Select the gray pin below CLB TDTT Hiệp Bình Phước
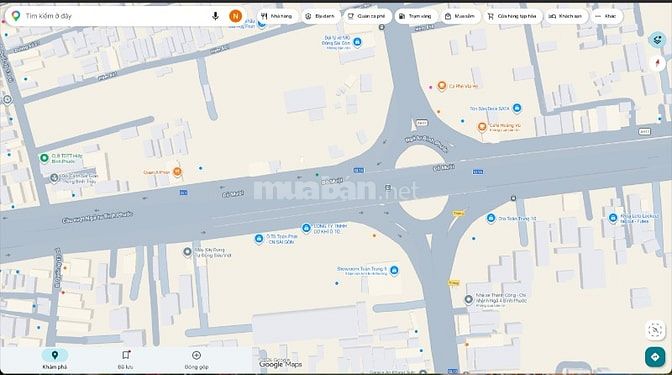 click(54, 178)
